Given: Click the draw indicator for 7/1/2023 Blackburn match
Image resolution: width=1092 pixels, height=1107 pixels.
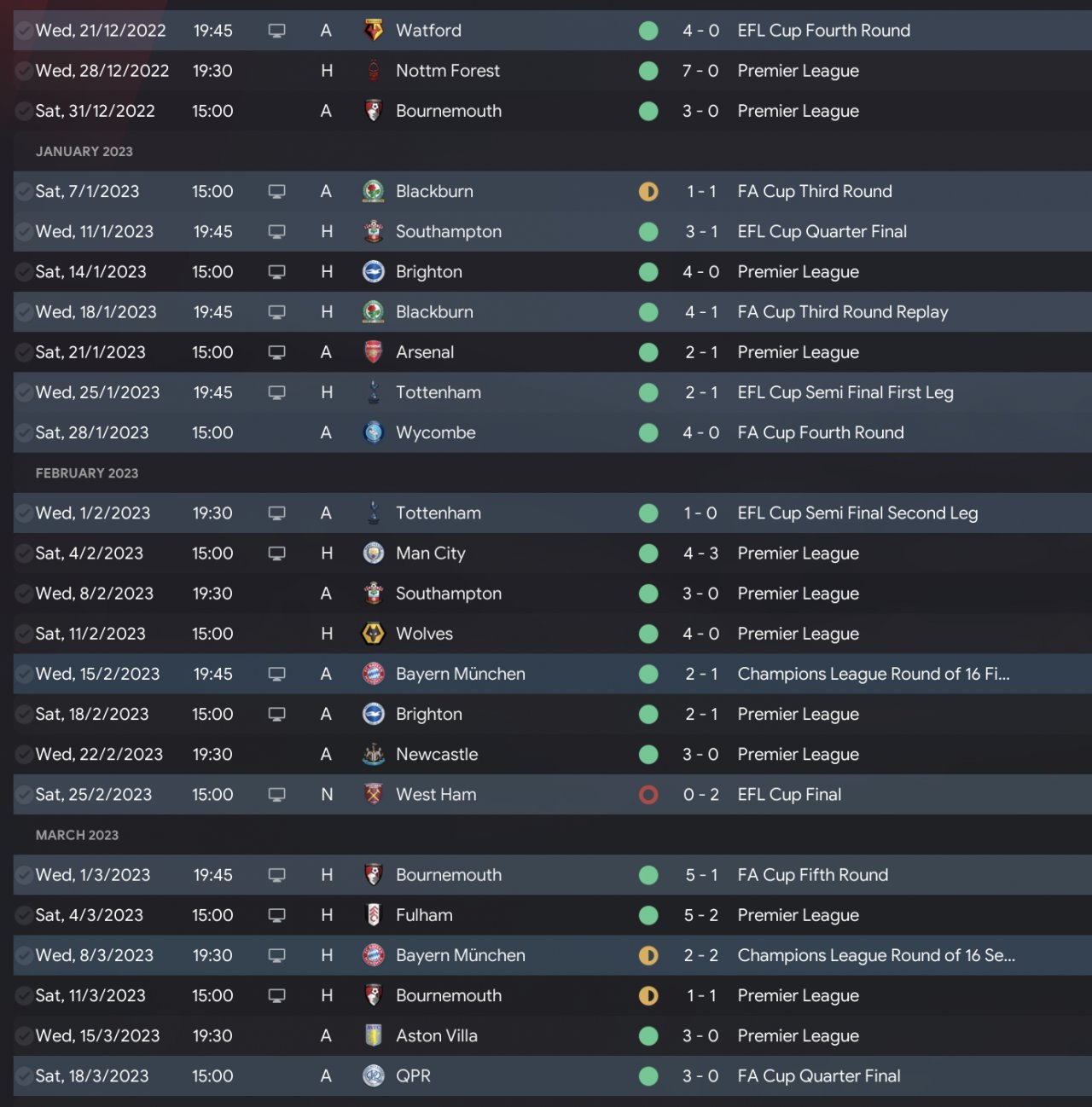Looking at the screenshot, I should (648, 192).
